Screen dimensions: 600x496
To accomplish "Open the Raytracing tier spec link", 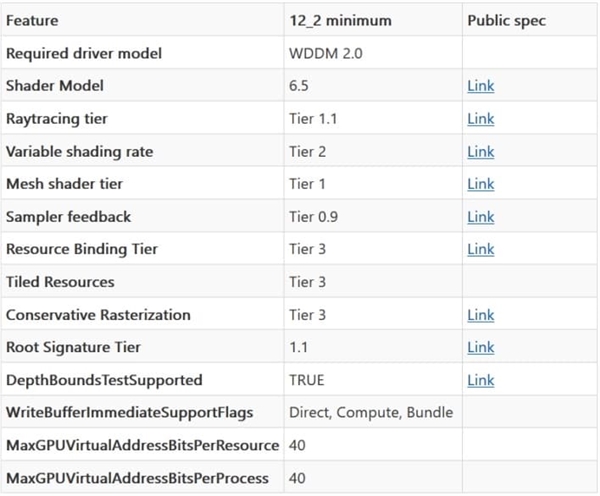I will coord(480,119).
